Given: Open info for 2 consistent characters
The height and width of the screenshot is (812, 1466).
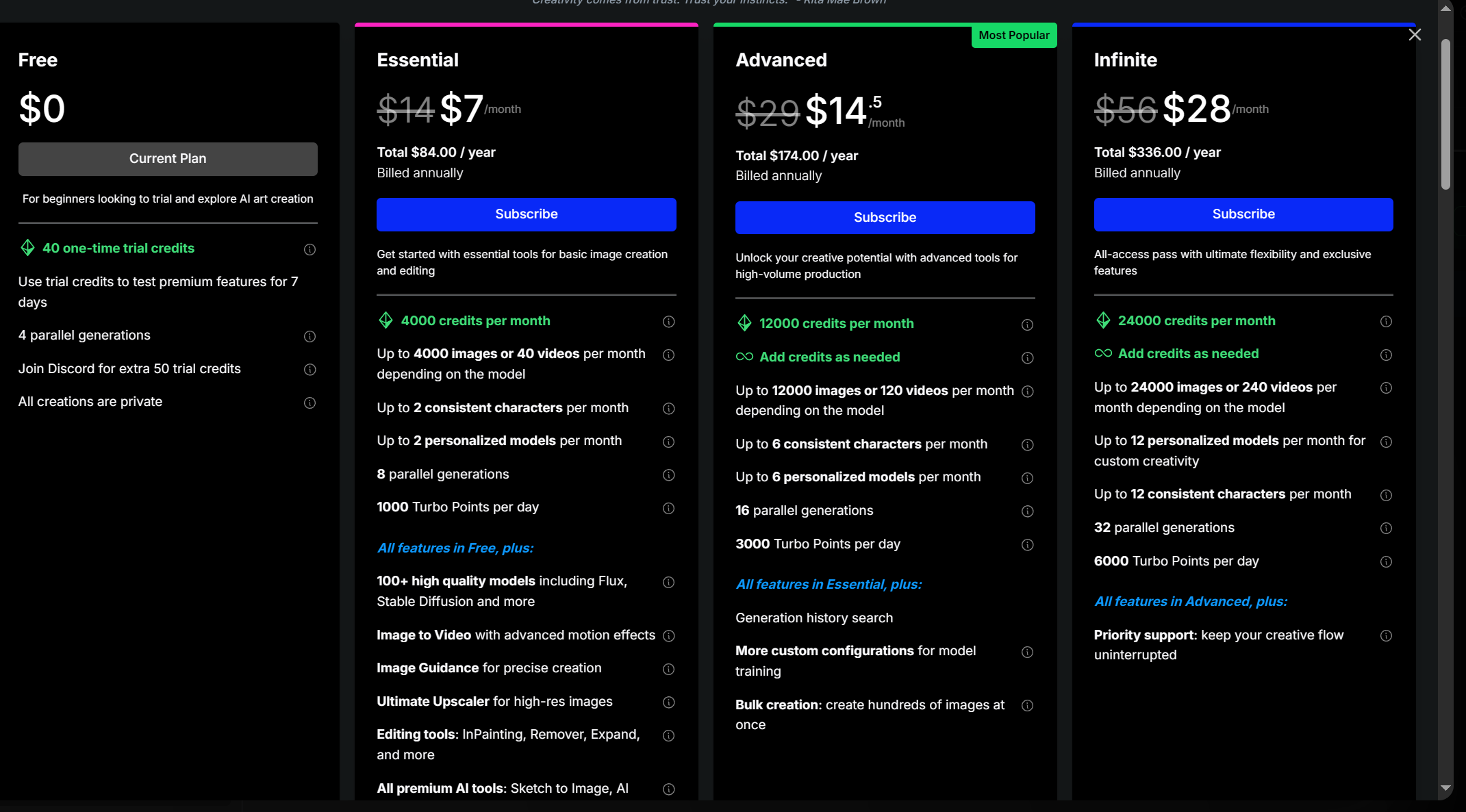Looking at the screenshot, I should pos(668,409).
